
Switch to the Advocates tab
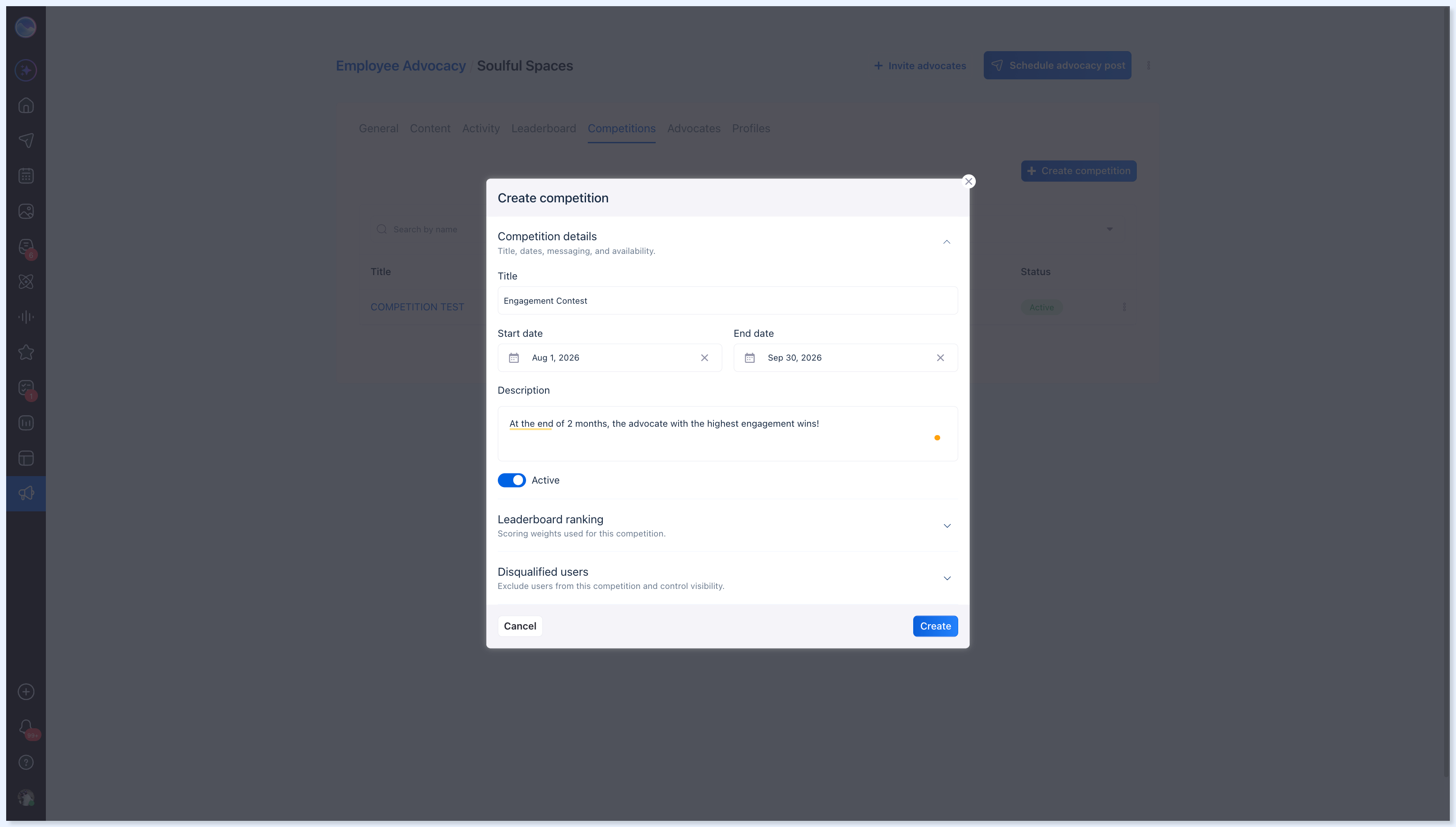(694, 128)
